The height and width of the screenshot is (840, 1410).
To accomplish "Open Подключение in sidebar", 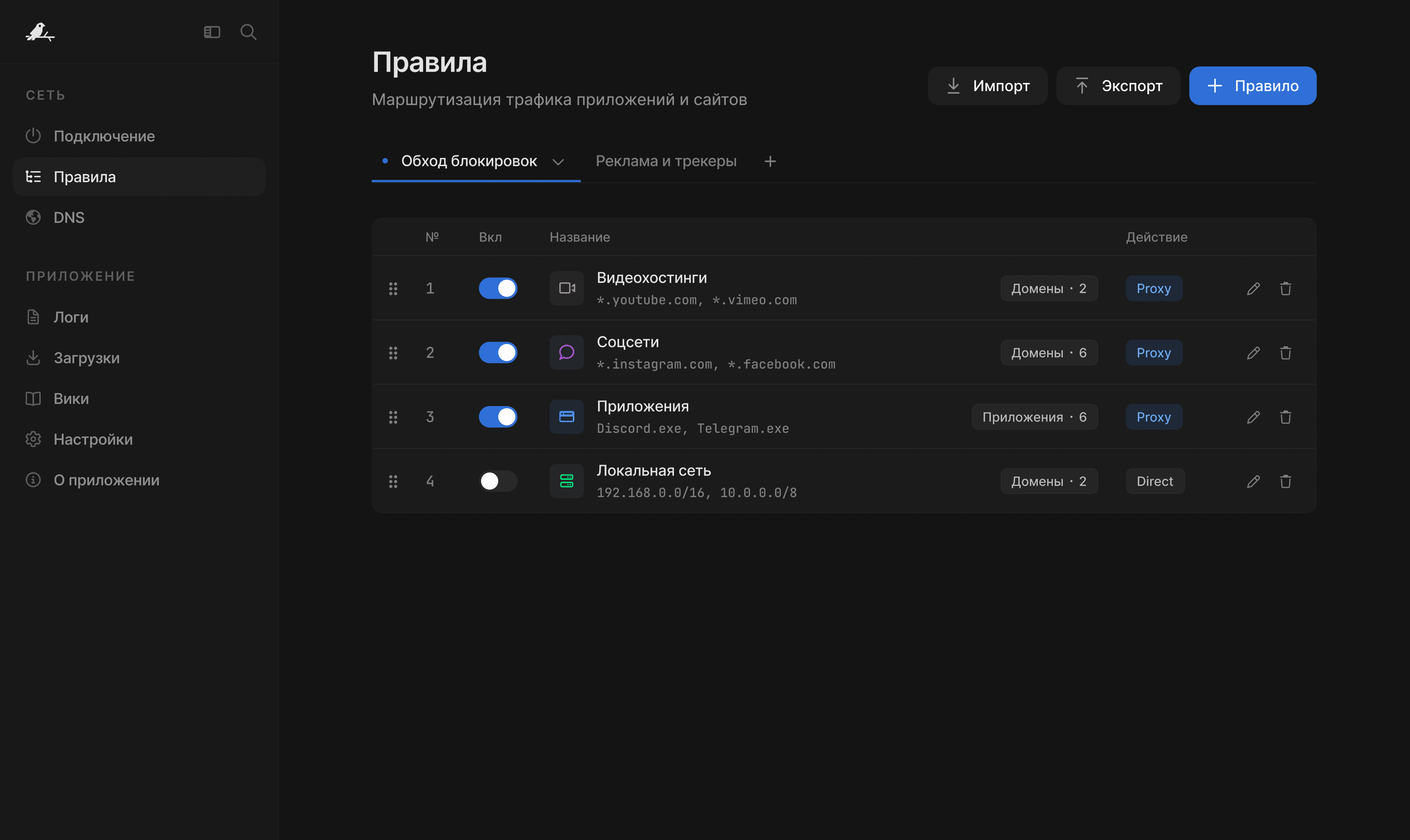I will click(x=139, y=137).
